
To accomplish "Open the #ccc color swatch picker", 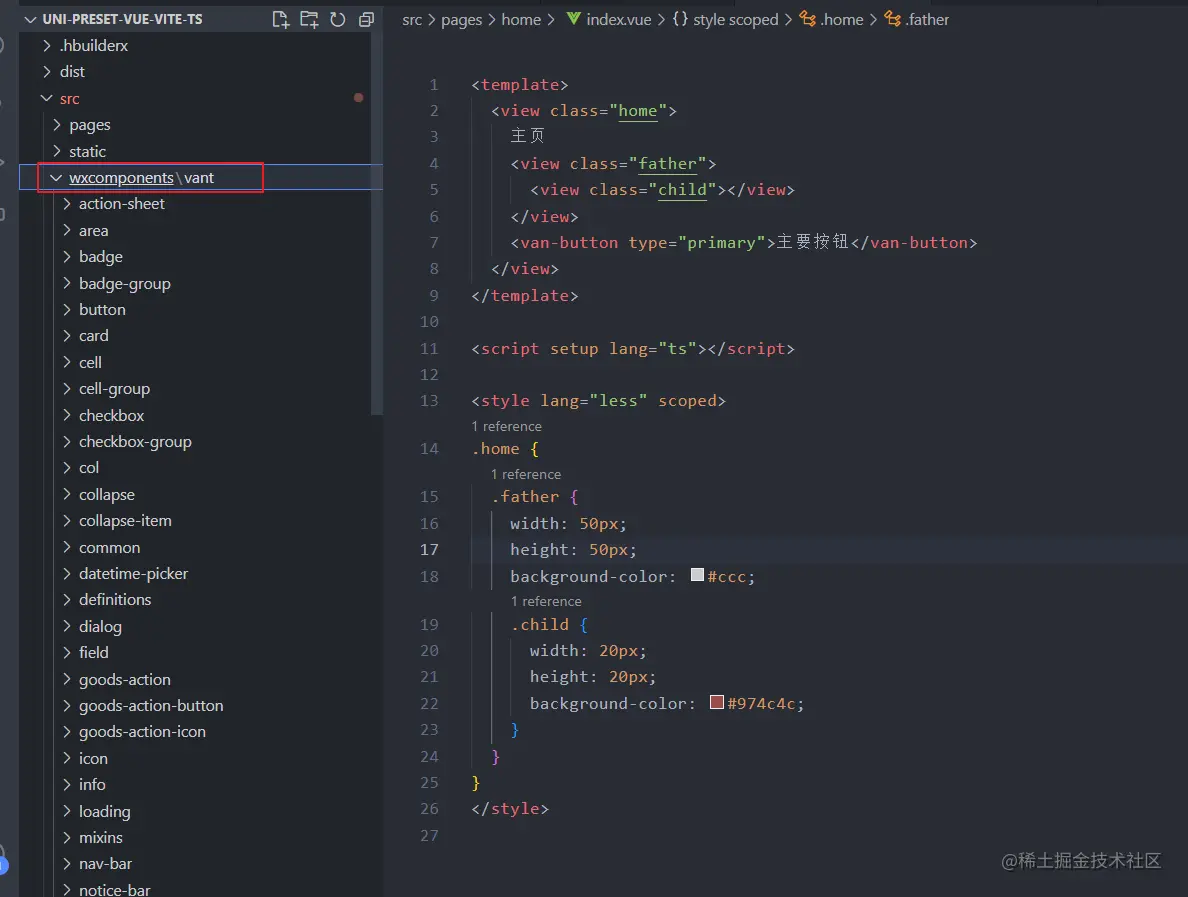I will (x=697, y=575).
